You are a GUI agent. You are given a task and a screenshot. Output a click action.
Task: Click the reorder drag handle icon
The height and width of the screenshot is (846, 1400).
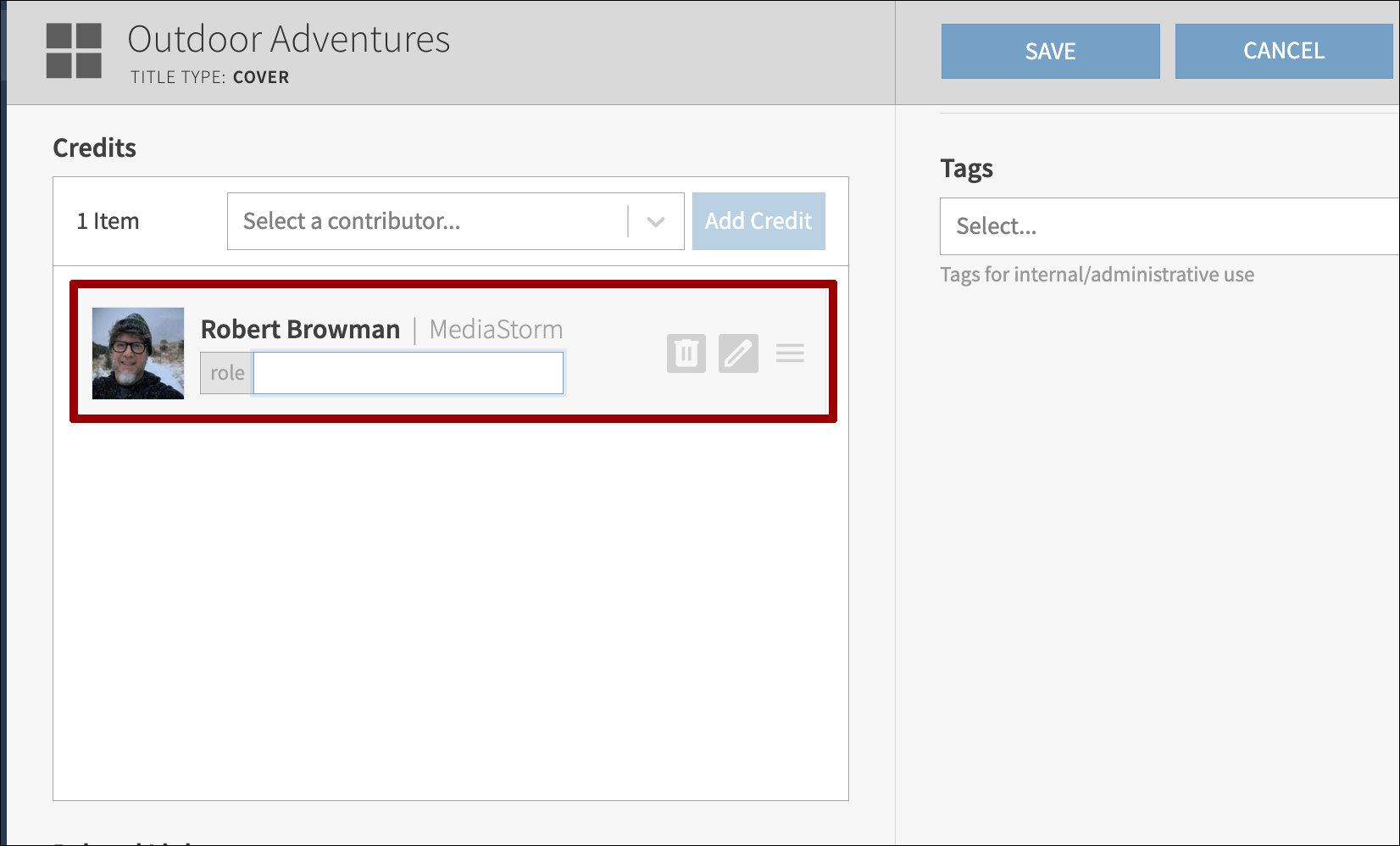pyautogui.click(x=790, y=353)
